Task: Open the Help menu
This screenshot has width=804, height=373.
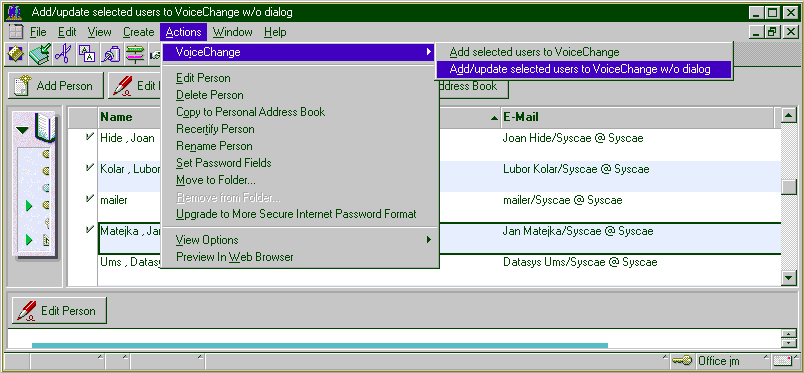Action: (x=275, y=32)
